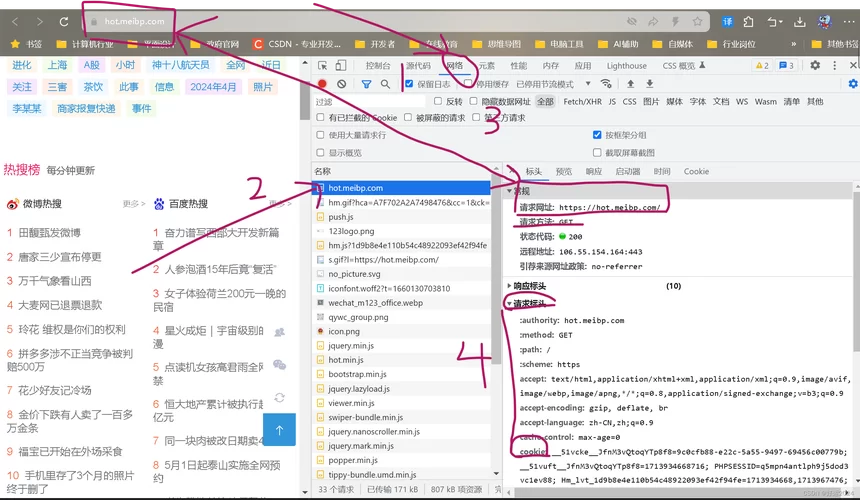Clear the network log with the circle-slash icon
This screenshot has width=860, height=500.
click(342, 84)
